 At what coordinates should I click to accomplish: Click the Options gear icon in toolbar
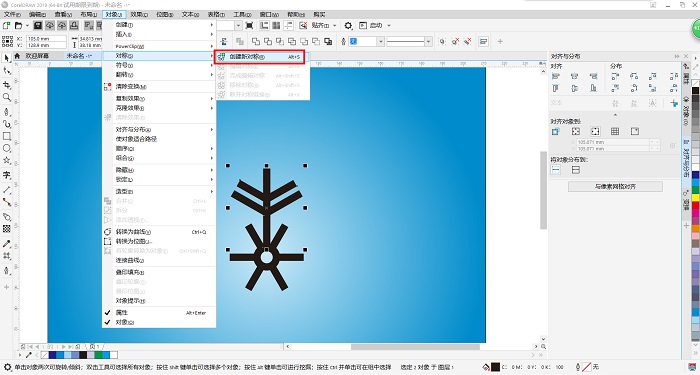pyautogui.click(x=348, y=25)
